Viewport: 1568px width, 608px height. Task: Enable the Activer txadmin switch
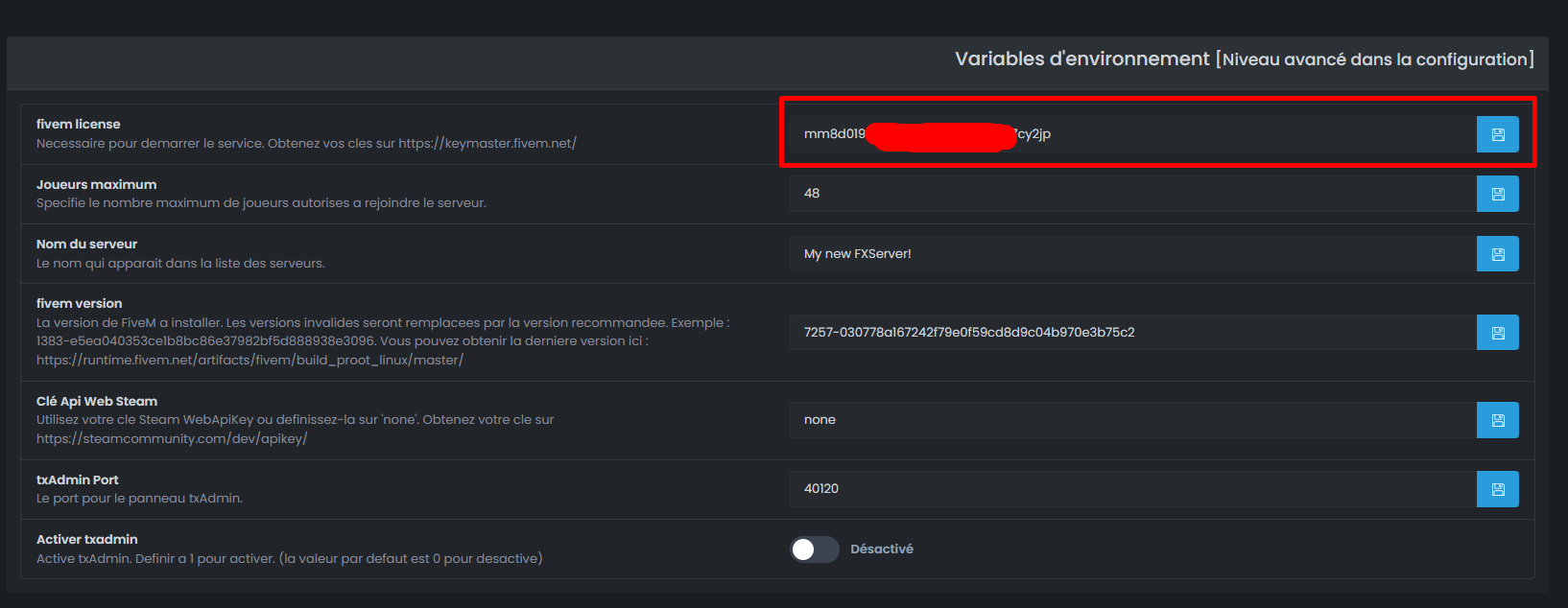814,549
